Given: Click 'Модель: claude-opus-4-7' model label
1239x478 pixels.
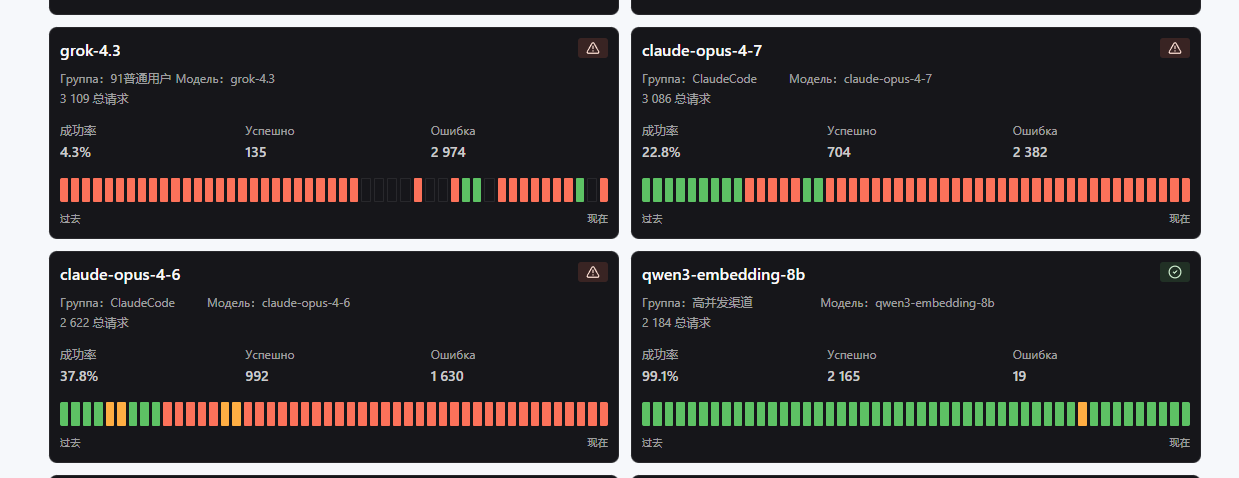Looking at the screenshot, I should pos(860,79).
